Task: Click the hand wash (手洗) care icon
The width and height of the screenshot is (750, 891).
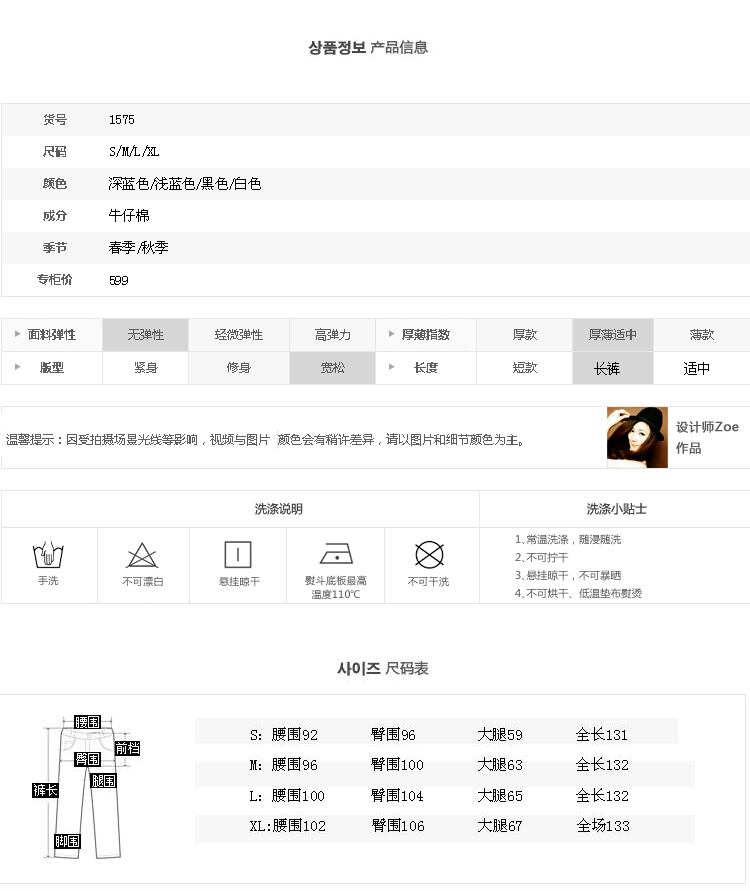Action: 48,555
